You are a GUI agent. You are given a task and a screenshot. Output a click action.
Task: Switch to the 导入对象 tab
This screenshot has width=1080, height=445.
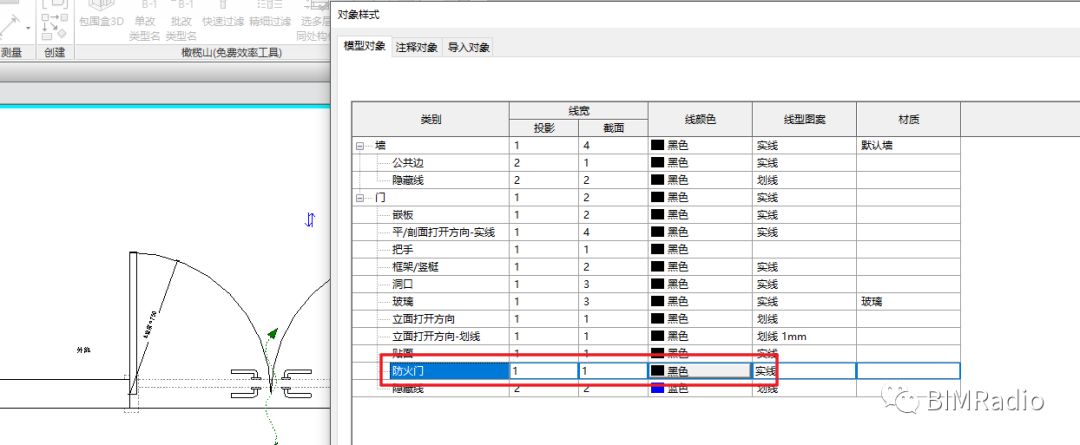coord(468,48)
